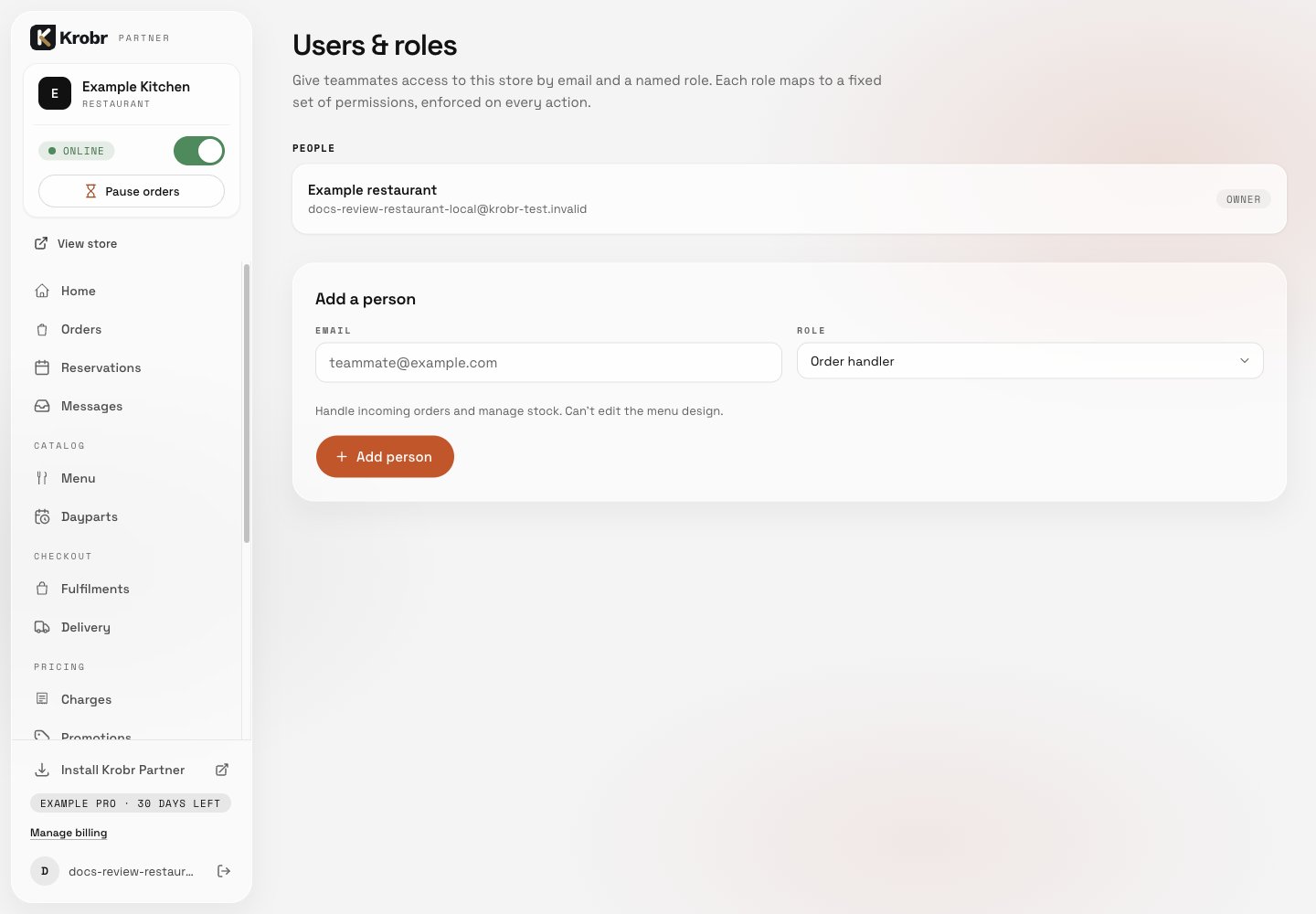Screen dimensions: 1316x914
Task: Click the Messages inbox icon
Action: click(x=42, y=406)
